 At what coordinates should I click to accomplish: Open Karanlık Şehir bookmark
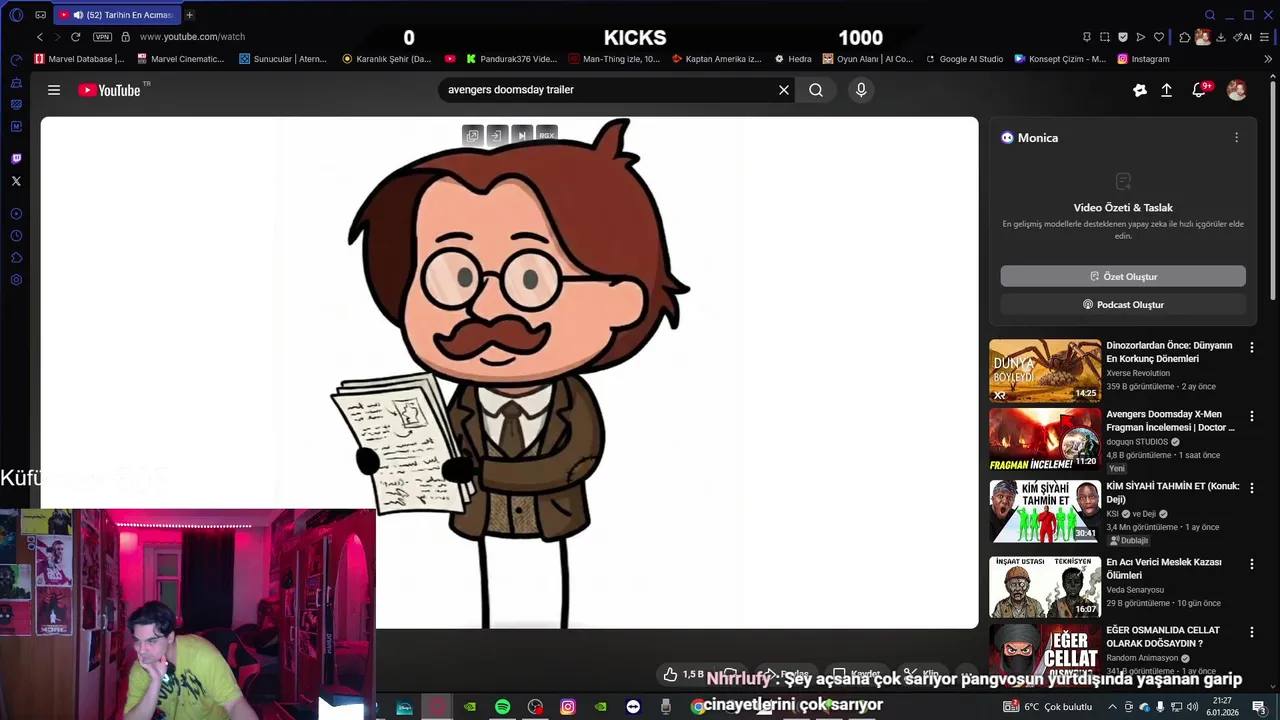pos(387,59)
